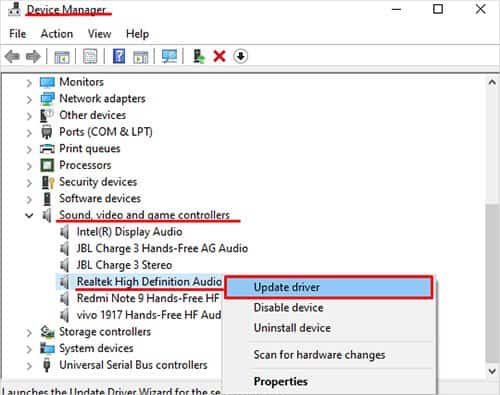Select JBL Charge 3 Hands-Free AG Audio
The image size is (500, 395).
coord(162,248)
